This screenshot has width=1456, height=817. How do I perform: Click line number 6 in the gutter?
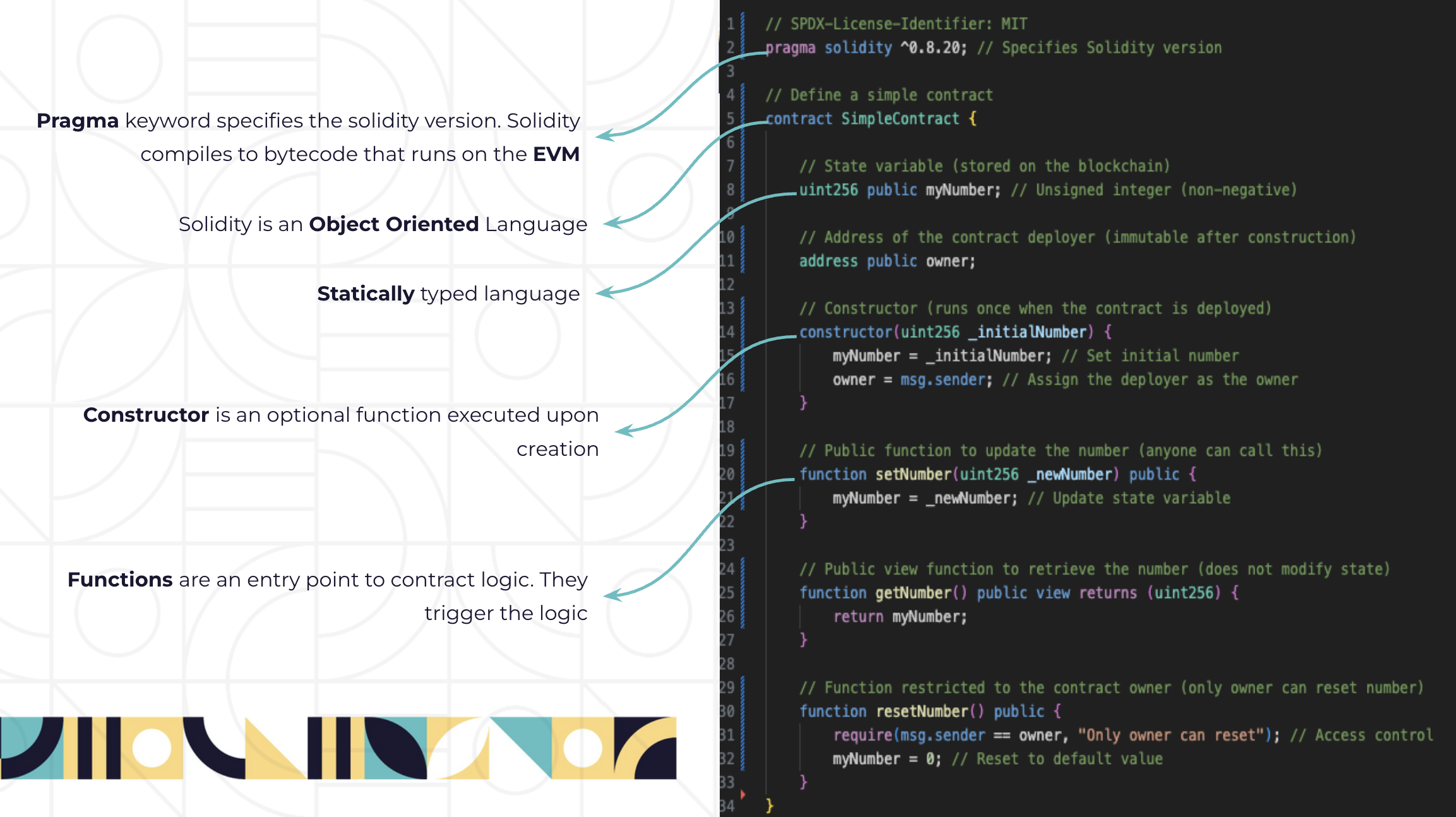[x=731, y=143]
